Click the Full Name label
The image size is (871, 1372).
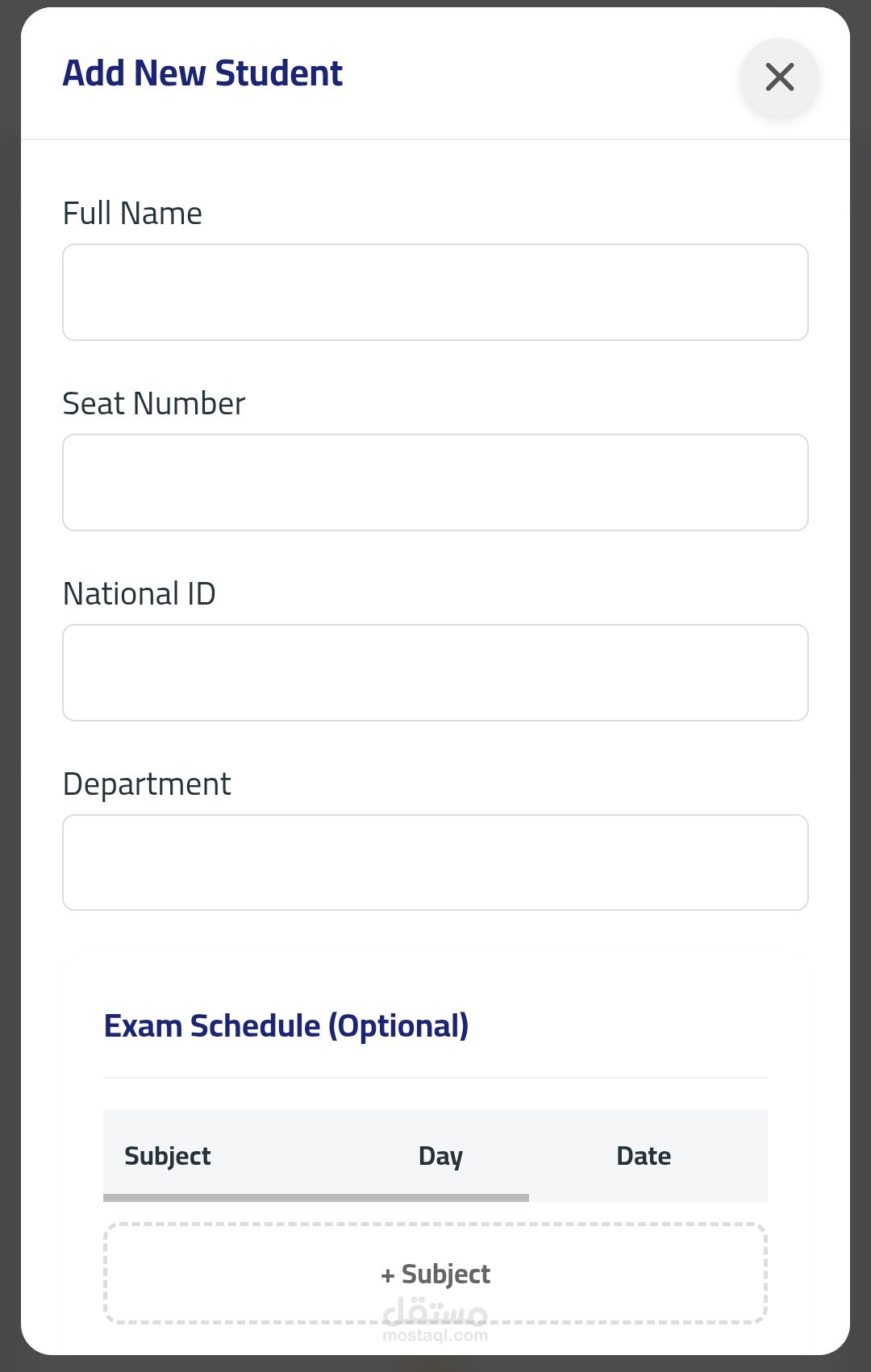click(x=132, y=214)
